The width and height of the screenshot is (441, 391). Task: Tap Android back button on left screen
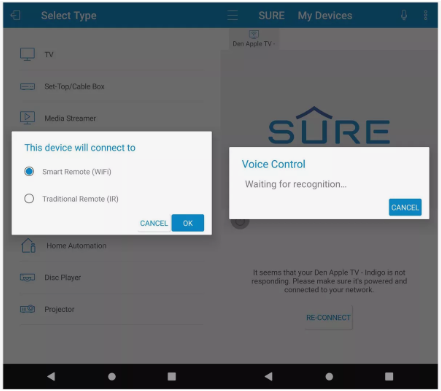51,377
